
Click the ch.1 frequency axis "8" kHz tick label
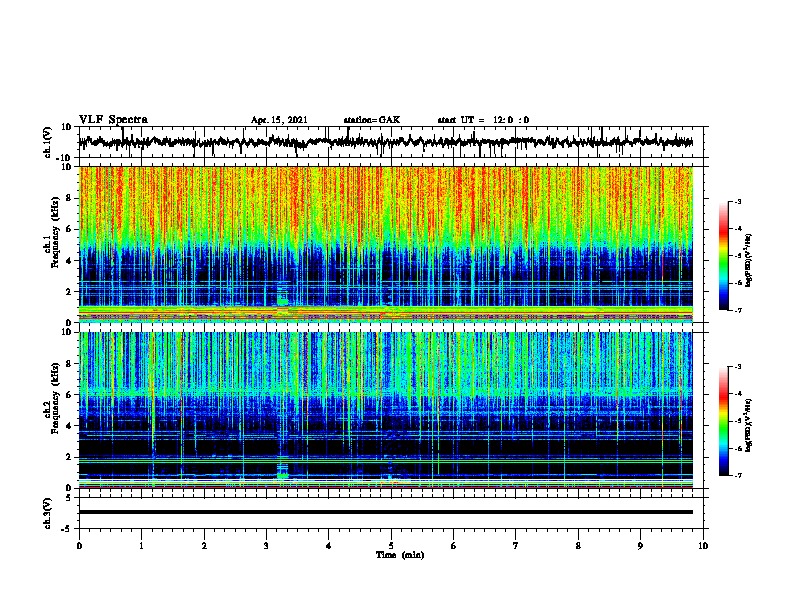(69, 198)
